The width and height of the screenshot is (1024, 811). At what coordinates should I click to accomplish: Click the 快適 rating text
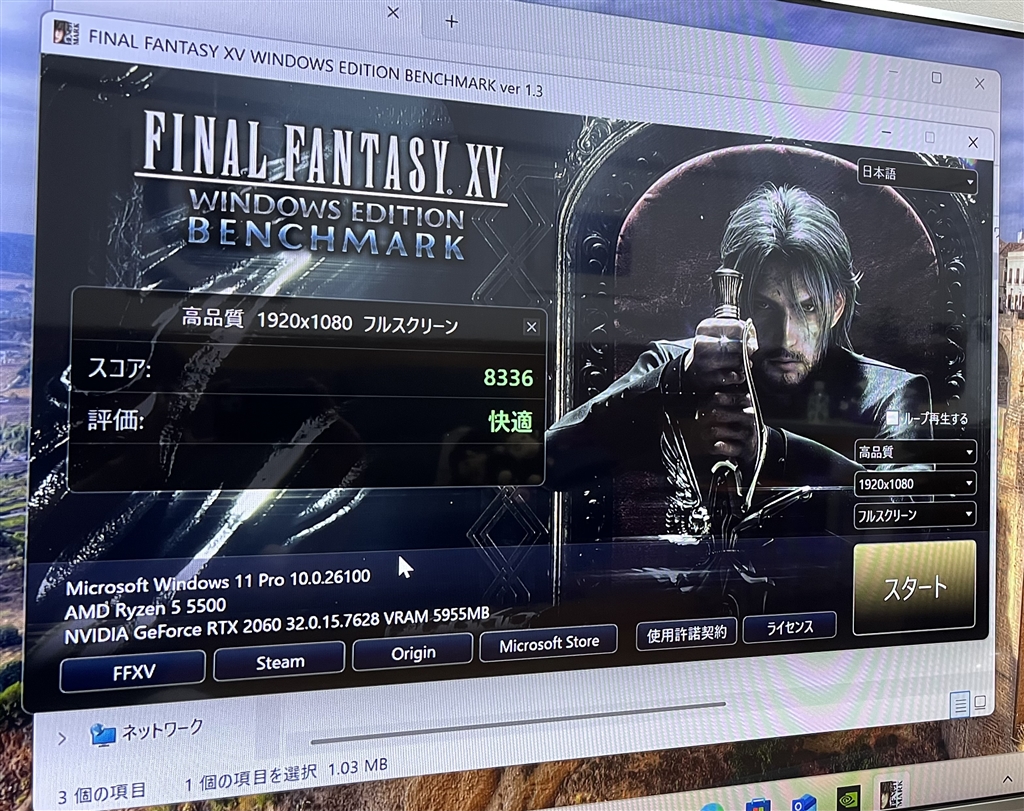511,421
